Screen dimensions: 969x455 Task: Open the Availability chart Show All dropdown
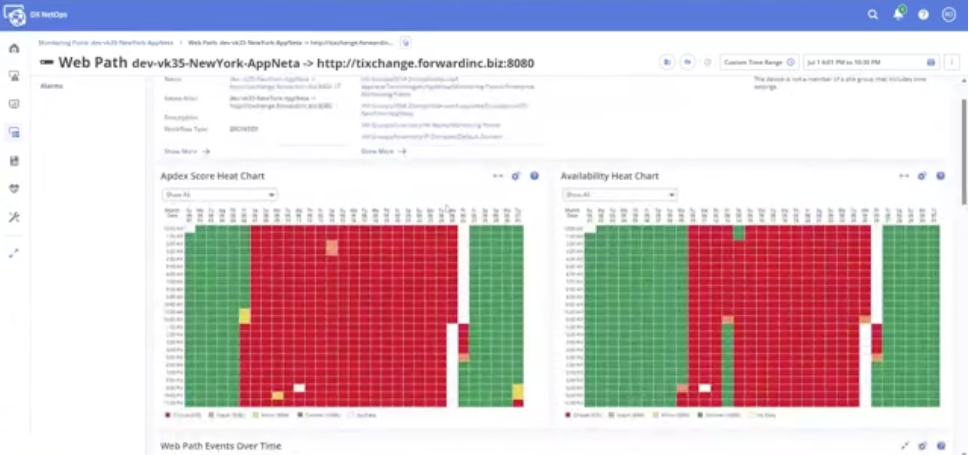[x=619, y=194]
